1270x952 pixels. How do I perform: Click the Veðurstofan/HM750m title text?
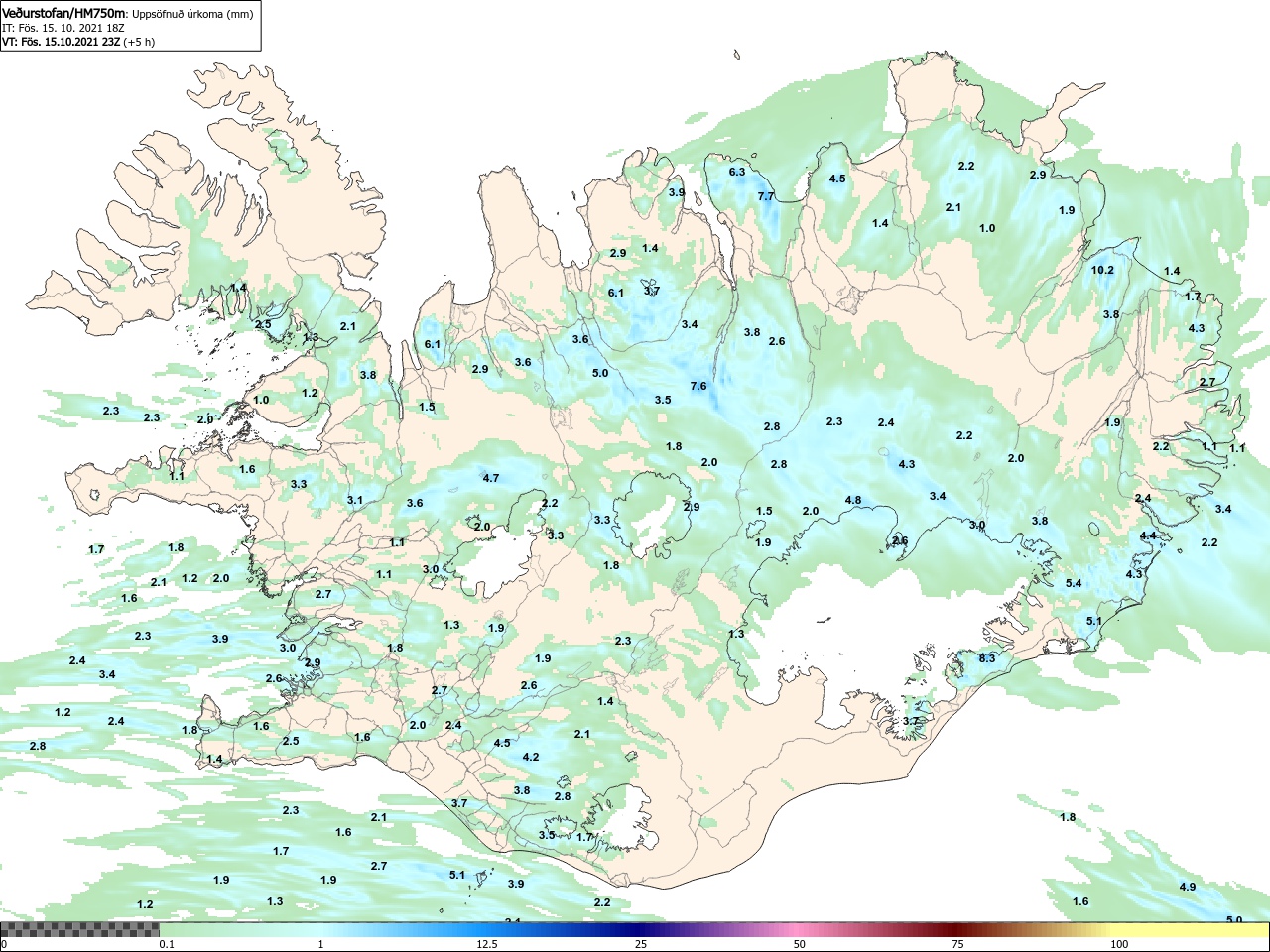tap(64, 13)
